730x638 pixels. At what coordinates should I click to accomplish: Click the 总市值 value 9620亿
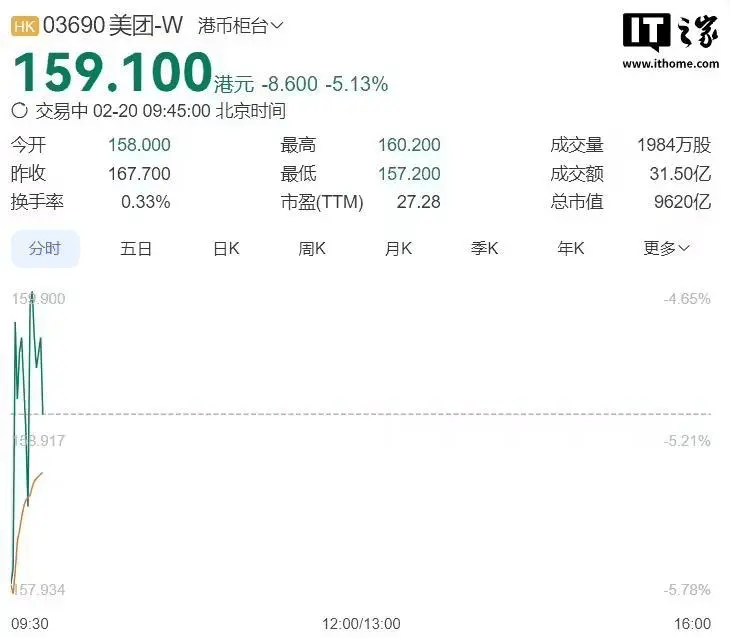683,202
